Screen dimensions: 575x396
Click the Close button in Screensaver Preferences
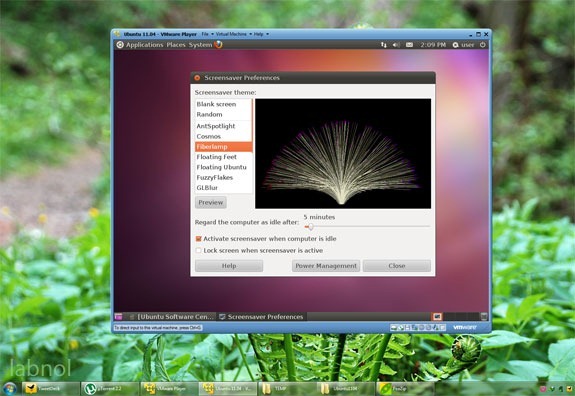(397, 266)
